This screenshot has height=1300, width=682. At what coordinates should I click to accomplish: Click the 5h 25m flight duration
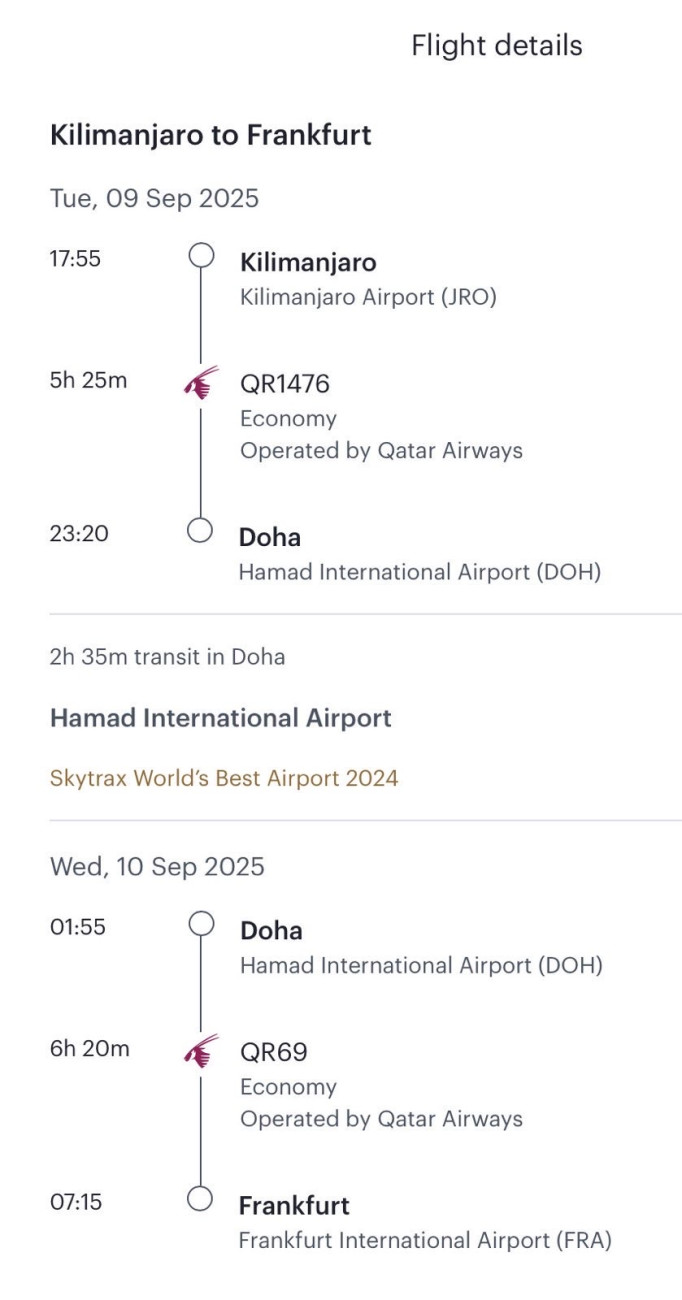[x=88, y=381]
